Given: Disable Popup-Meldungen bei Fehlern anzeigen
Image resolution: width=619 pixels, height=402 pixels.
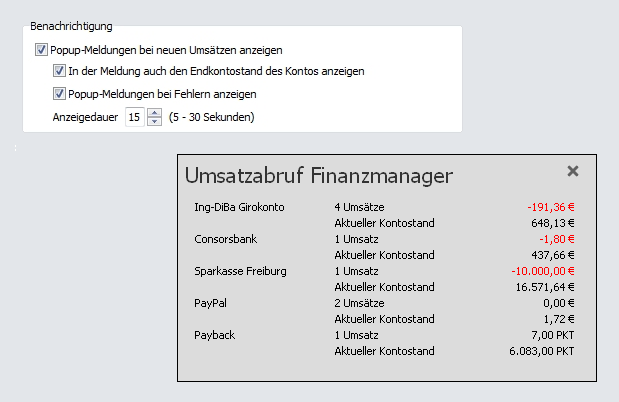Looking at the screenshot, I should pyautogui.click(x=59, y=94).
